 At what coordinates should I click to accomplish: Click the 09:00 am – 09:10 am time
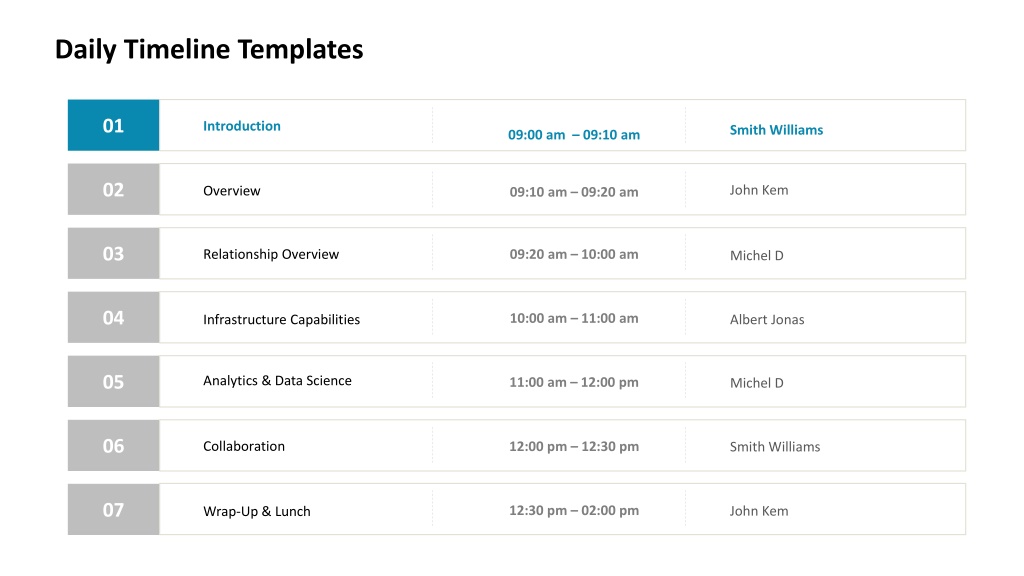[574, 135]
